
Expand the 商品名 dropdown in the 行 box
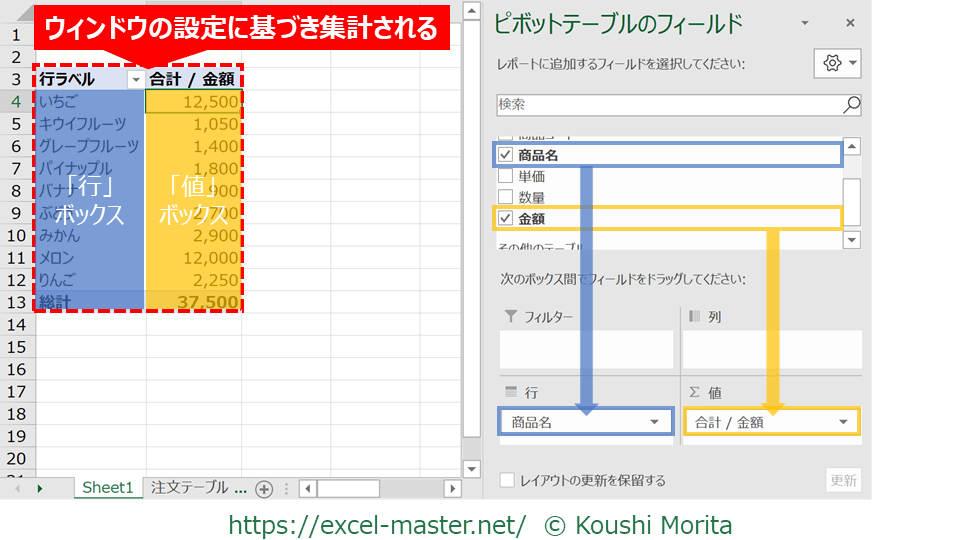tap(654, 422)
